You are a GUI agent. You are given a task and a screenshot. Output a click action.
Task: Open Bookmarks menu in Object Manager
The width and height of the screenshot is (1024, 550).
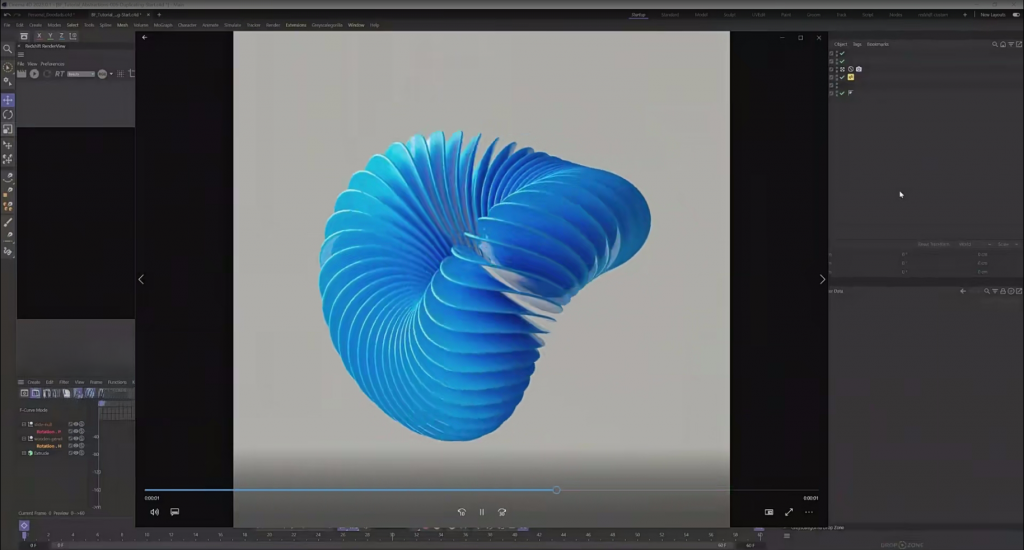pyautogui.click(x=878, y=44)
